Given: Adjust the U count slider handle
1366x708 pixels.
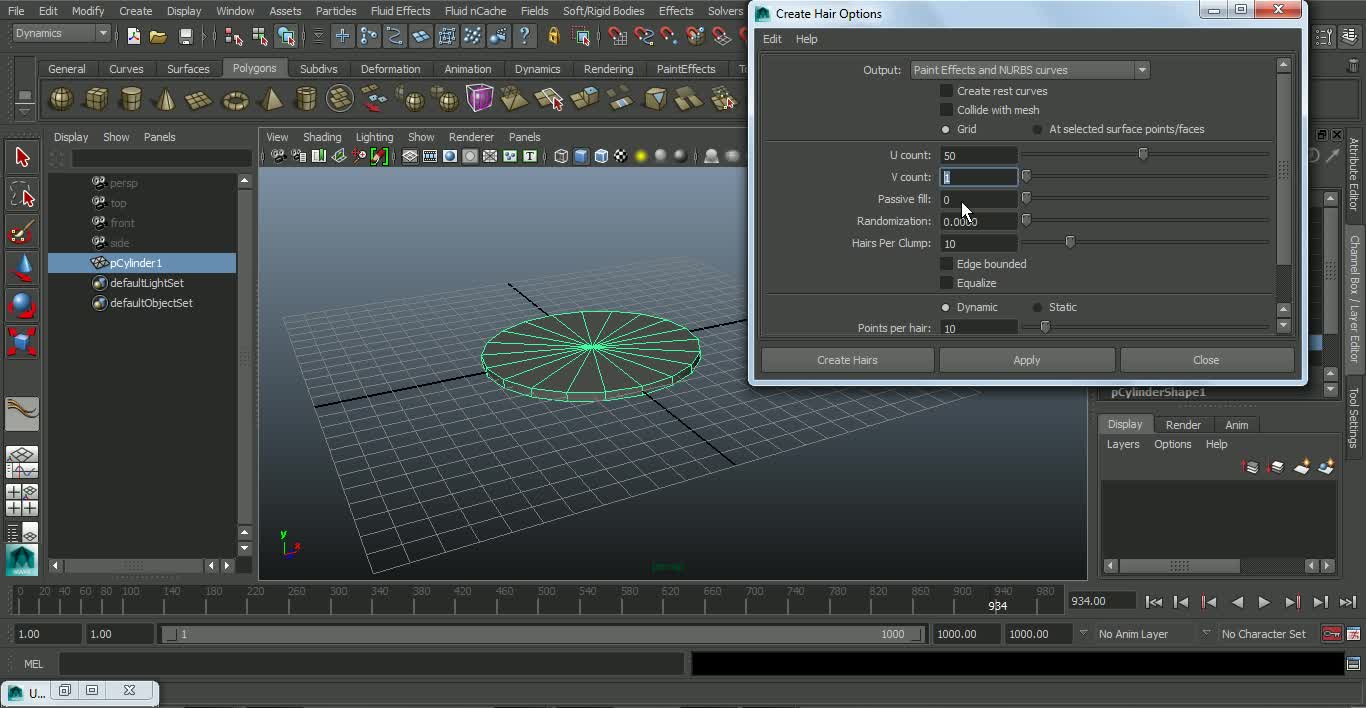Looking at the screenshot, I should click(x=1143, y=155).
